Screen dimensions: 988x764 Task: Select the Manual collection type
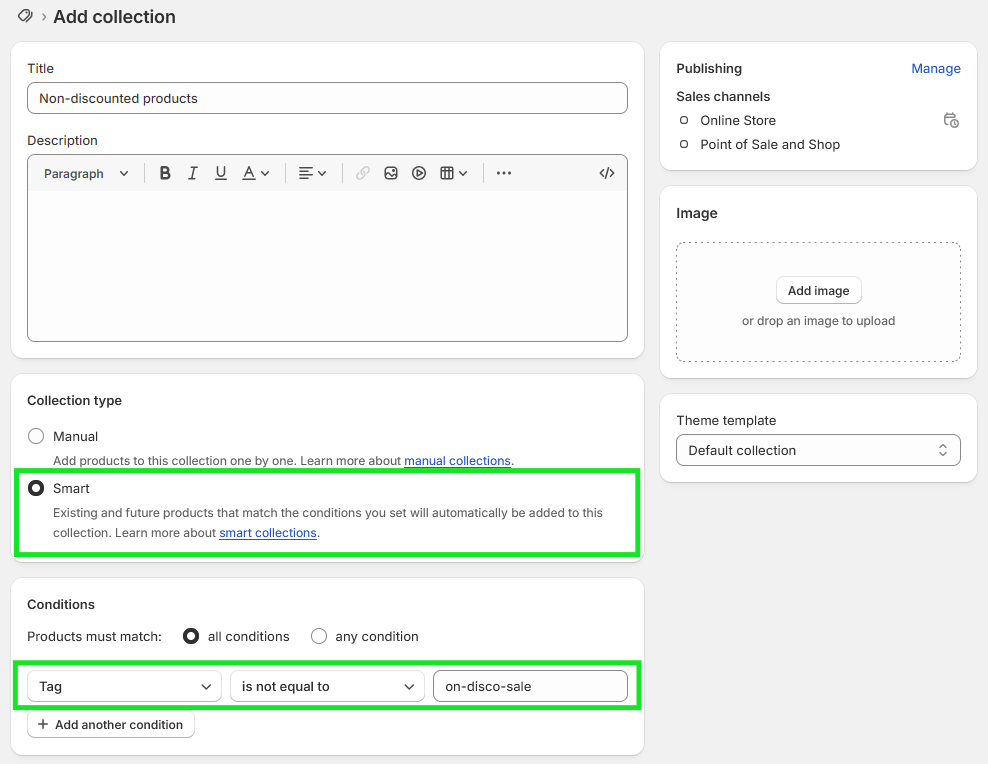pyautogui.click(x=36, y=436)
